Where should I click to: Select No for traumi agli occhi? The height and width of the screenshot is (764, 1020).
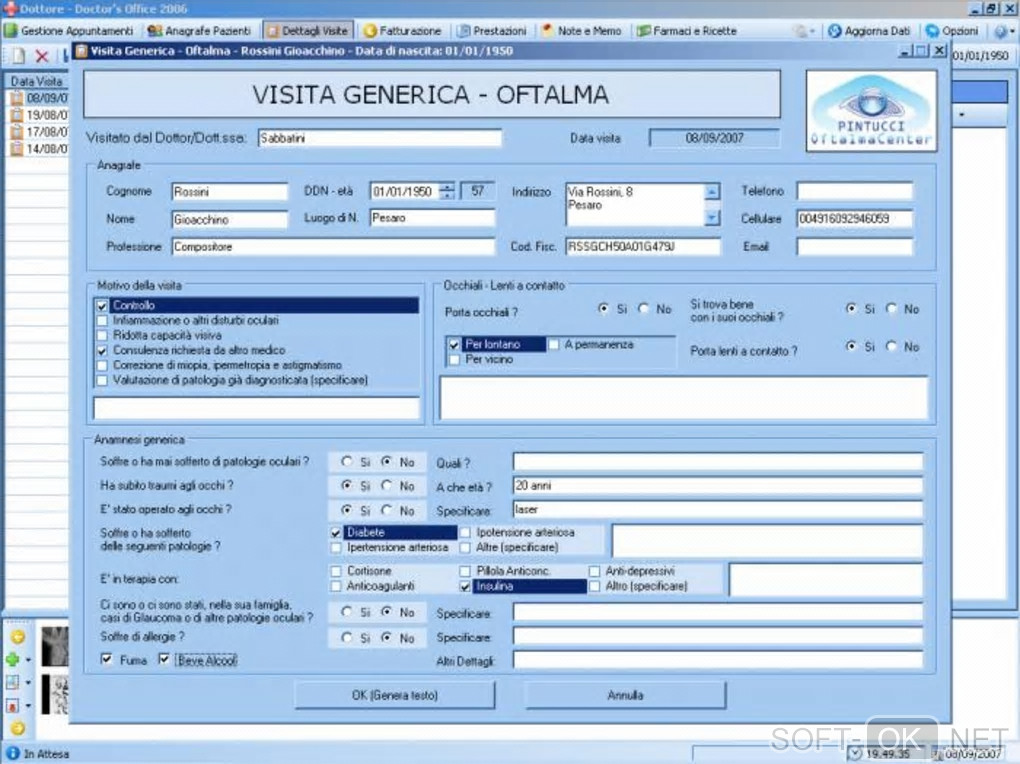pyautogui.click(x=387, y=485)
